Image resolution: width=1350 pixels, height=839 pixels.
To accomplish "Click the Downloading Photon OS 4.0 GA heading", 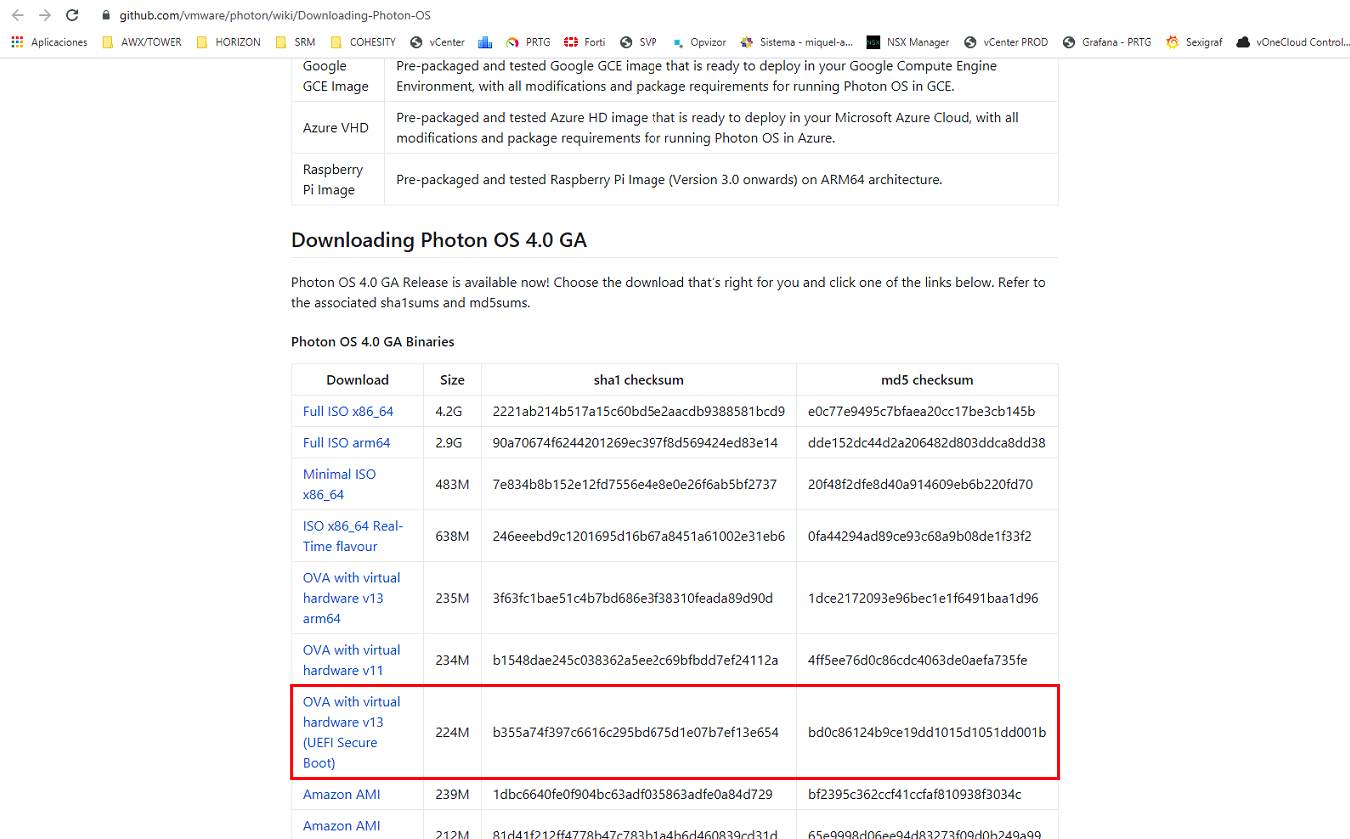I will tap(439, 240).
